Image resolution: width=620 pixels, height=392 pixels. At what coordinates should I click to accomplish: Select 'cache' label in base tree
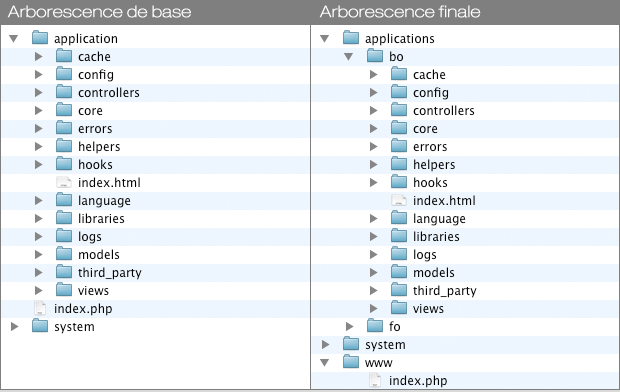coord(94,57)
